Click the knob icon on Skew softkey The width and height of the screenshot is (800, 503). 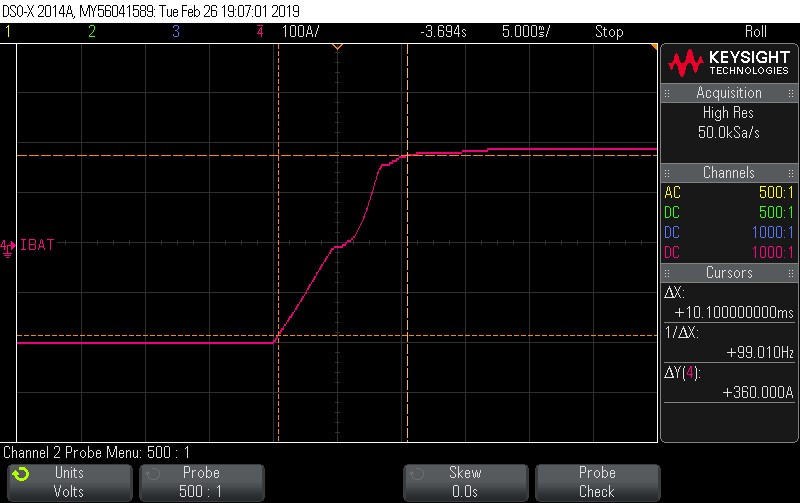point(416,474)
